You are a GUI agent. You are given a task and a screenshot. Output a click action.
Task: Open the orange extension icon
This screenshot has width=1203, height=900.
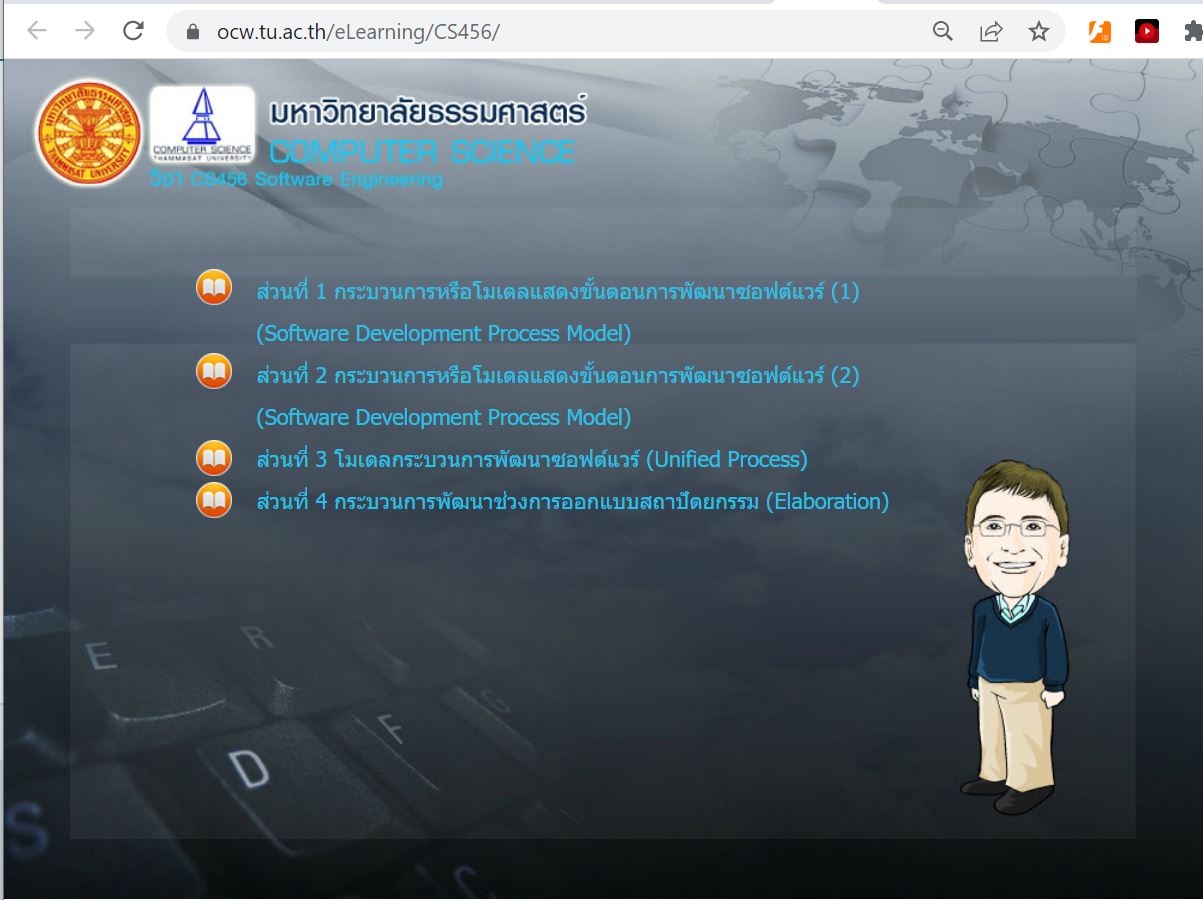pyautogui.click(x=1099, y=32)
